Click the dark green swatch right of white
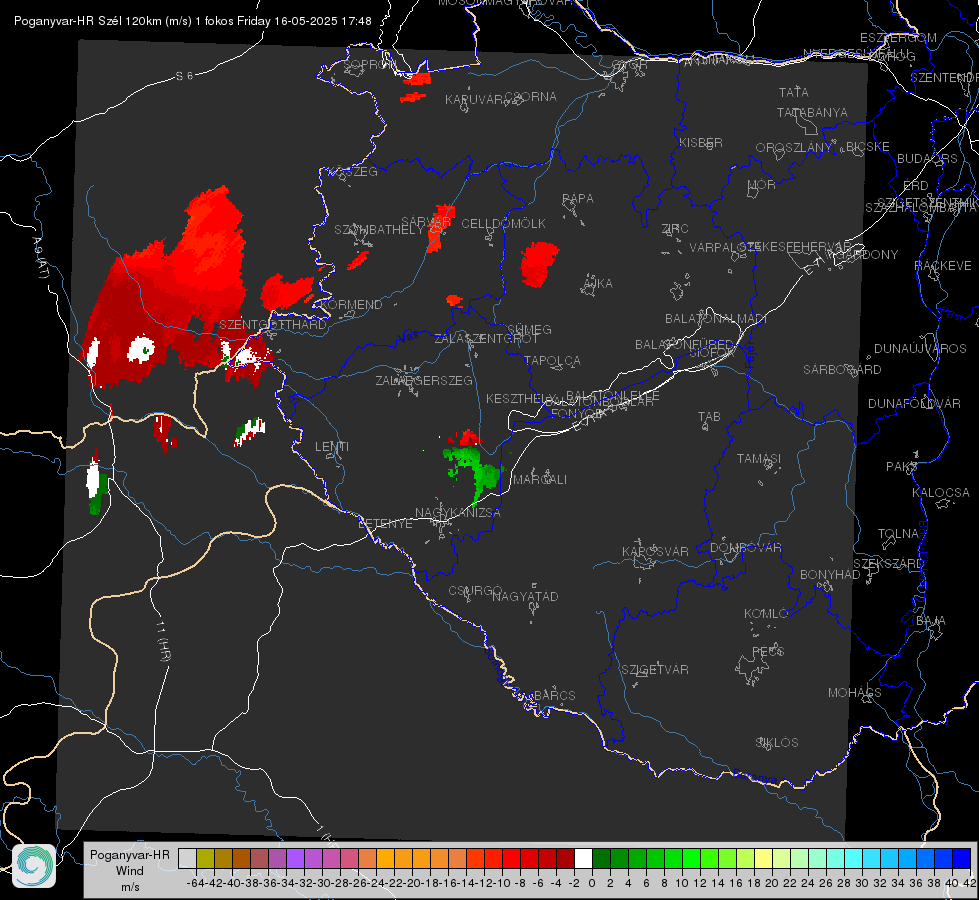979x900 pixels. pyautogui.click(x=601, y=858)
